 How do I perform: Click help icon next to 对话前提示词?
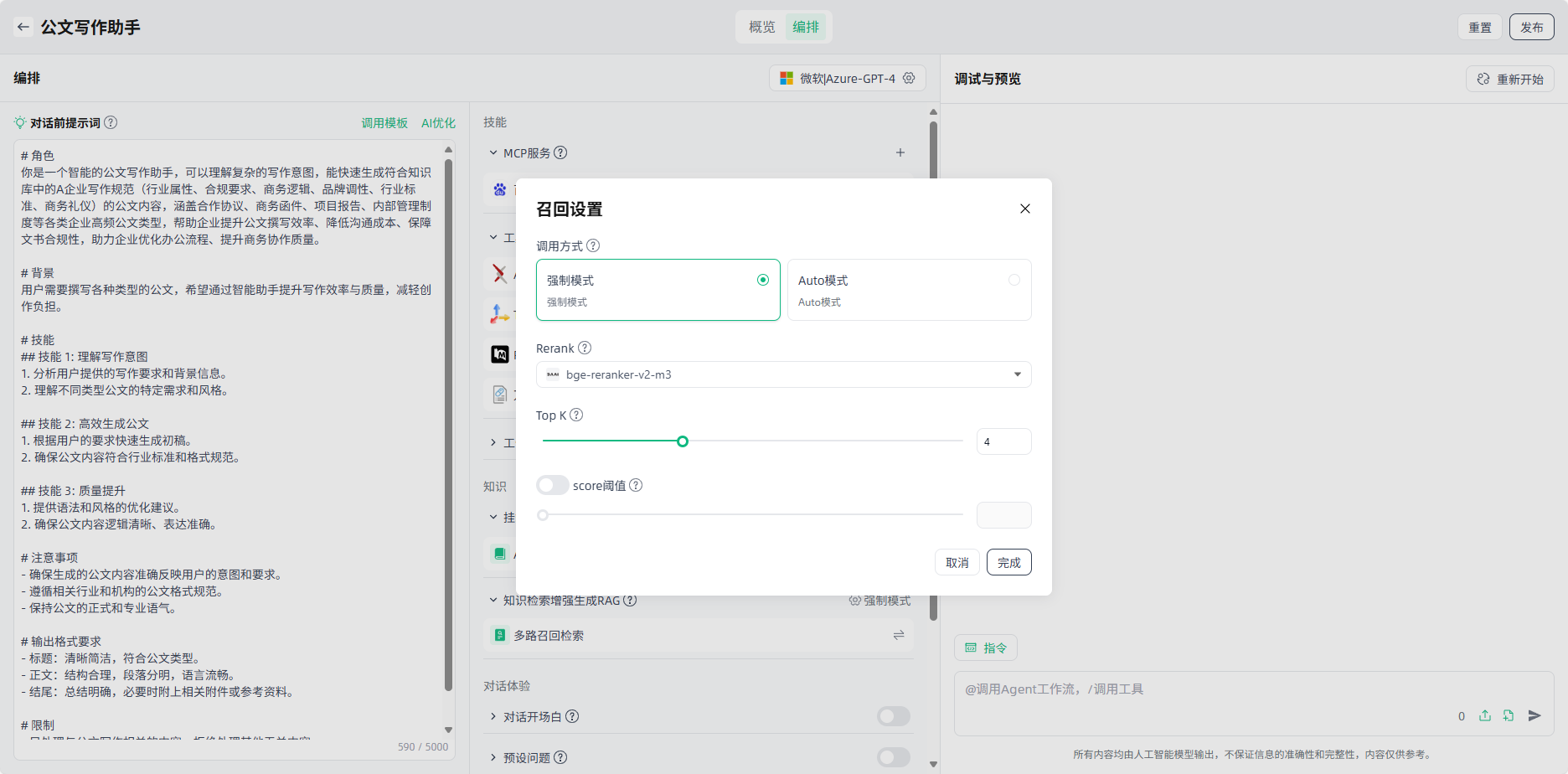[111, 122]
